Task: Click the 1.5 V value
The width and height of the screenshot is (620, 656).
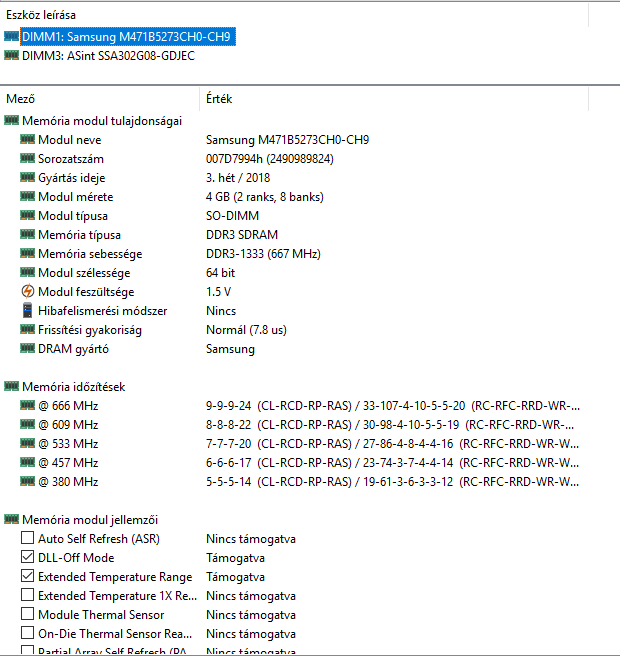Action: (218, 292)
